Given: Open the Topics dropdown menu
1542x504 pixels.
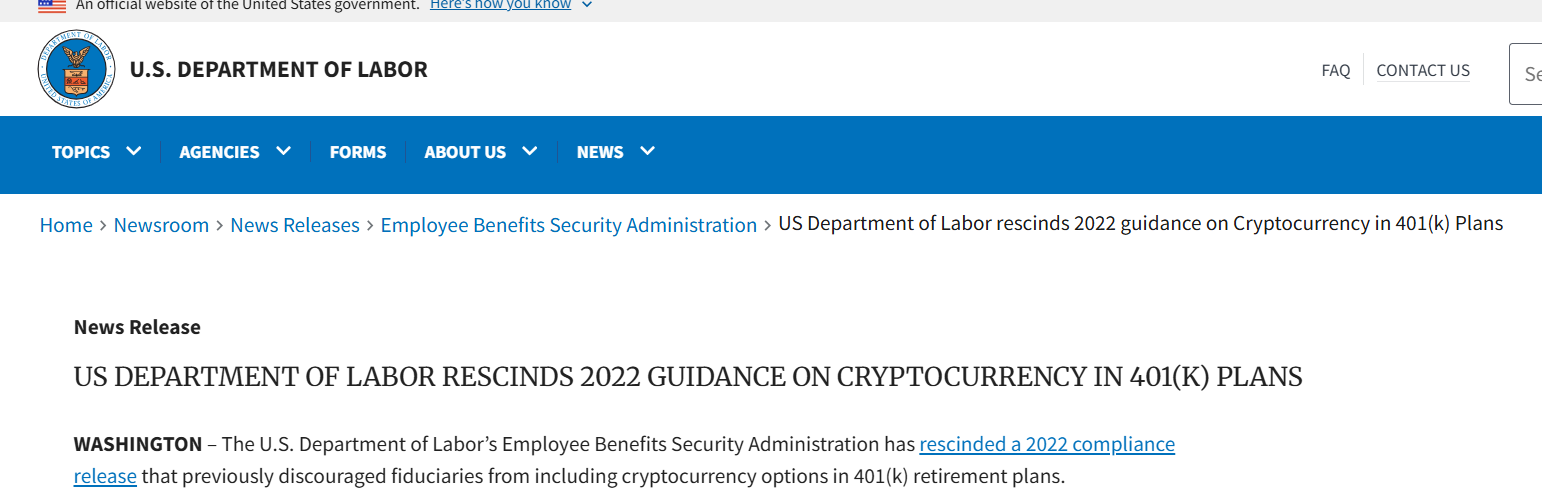Looking at the screenshot, I should coord(97,152).
